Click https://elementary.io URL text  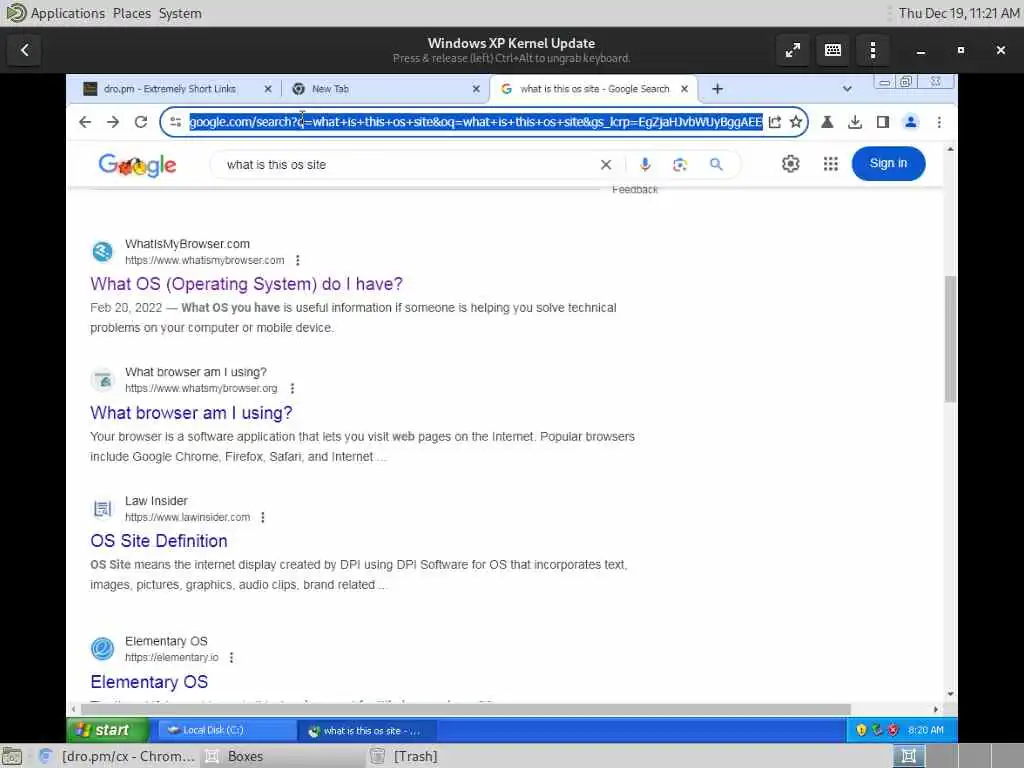pos(172,658)
